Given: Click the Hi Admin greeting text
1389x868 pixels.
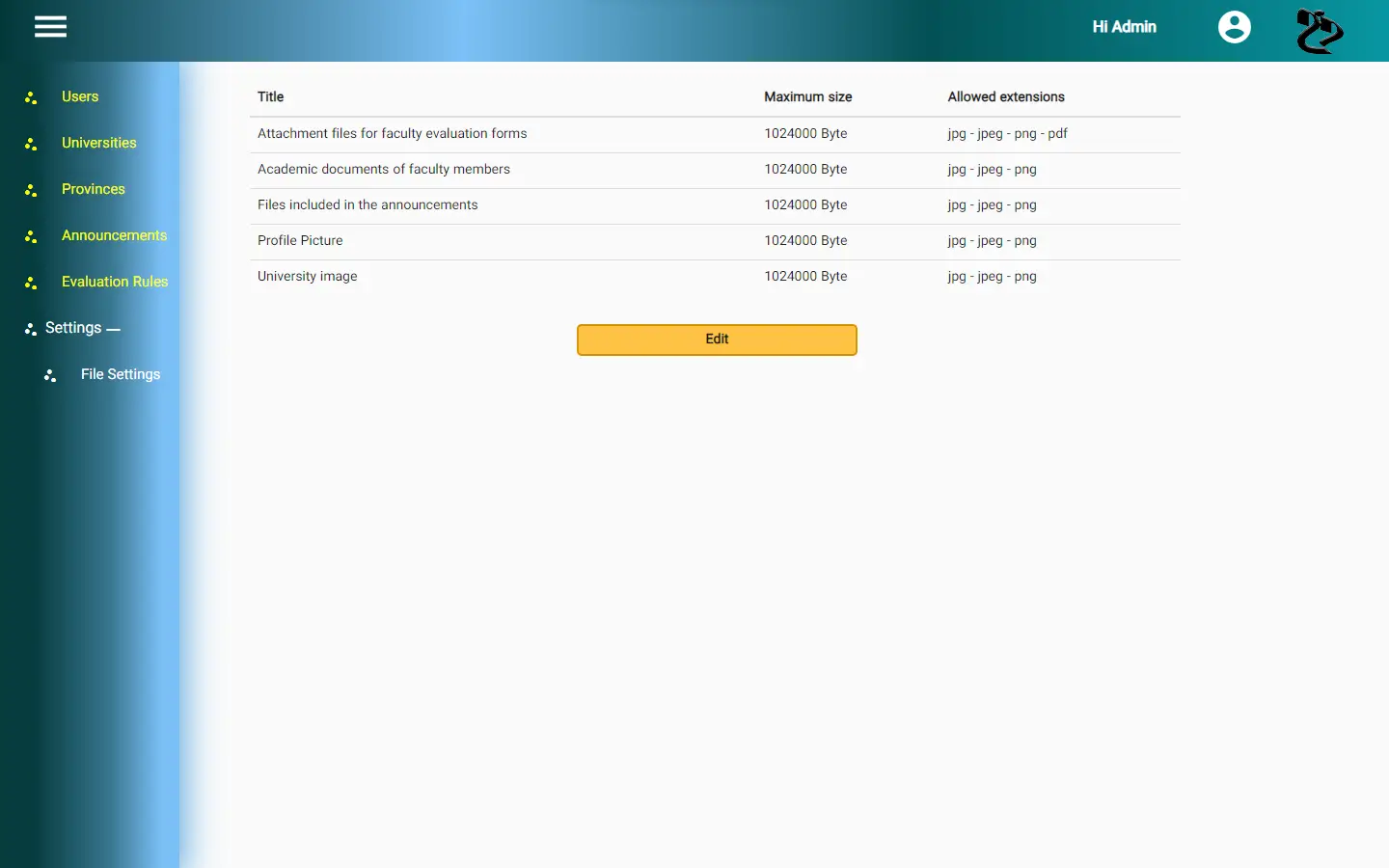Looking at the screenshot, I should point(1124,27).
